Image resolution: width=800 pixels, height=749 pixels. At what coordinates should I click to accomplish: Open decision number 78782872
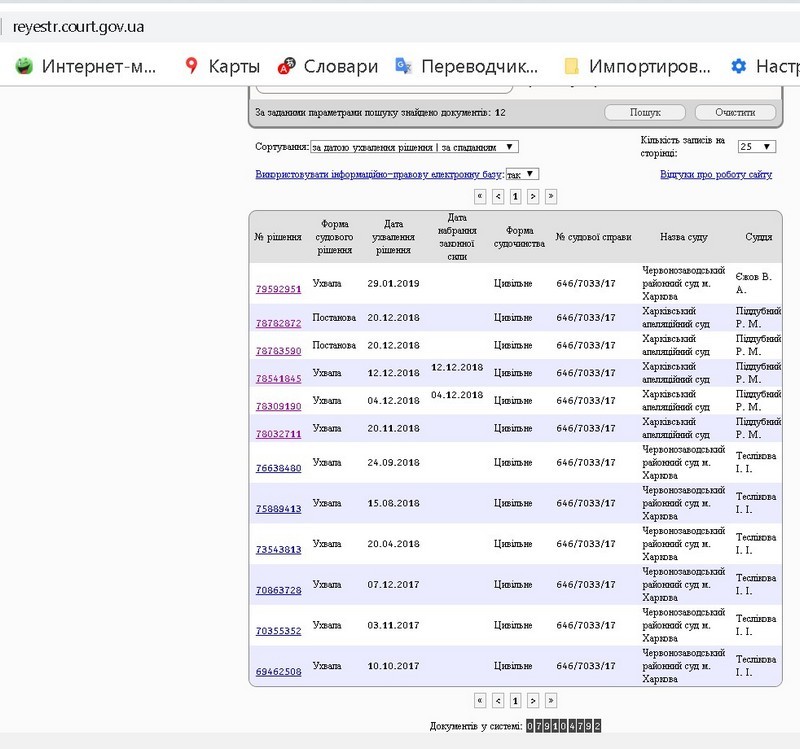tap(279, 323)
